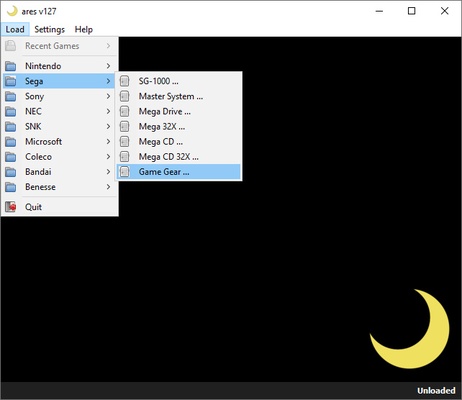Expand the Microsoft submenu arrow
The width and height of the screenshot is (462, 400).
tap(108, 142)
